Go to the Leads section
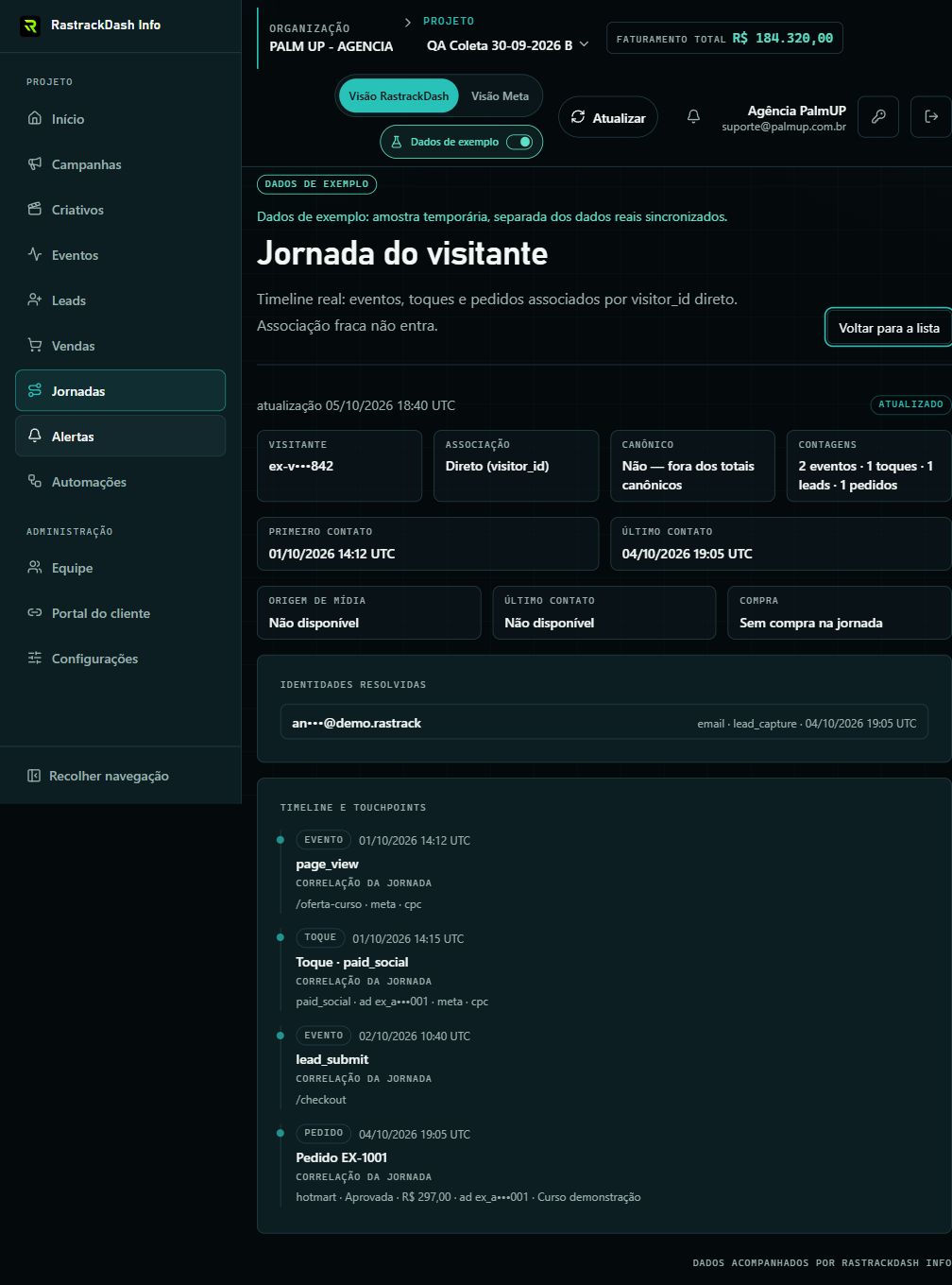This screenshot has height=1285, width=952. (120, 300)
